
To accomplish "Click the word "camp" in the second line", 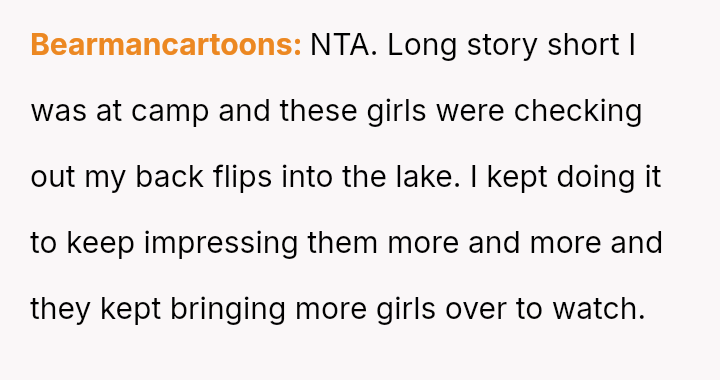I will click(x=170, y=113).
